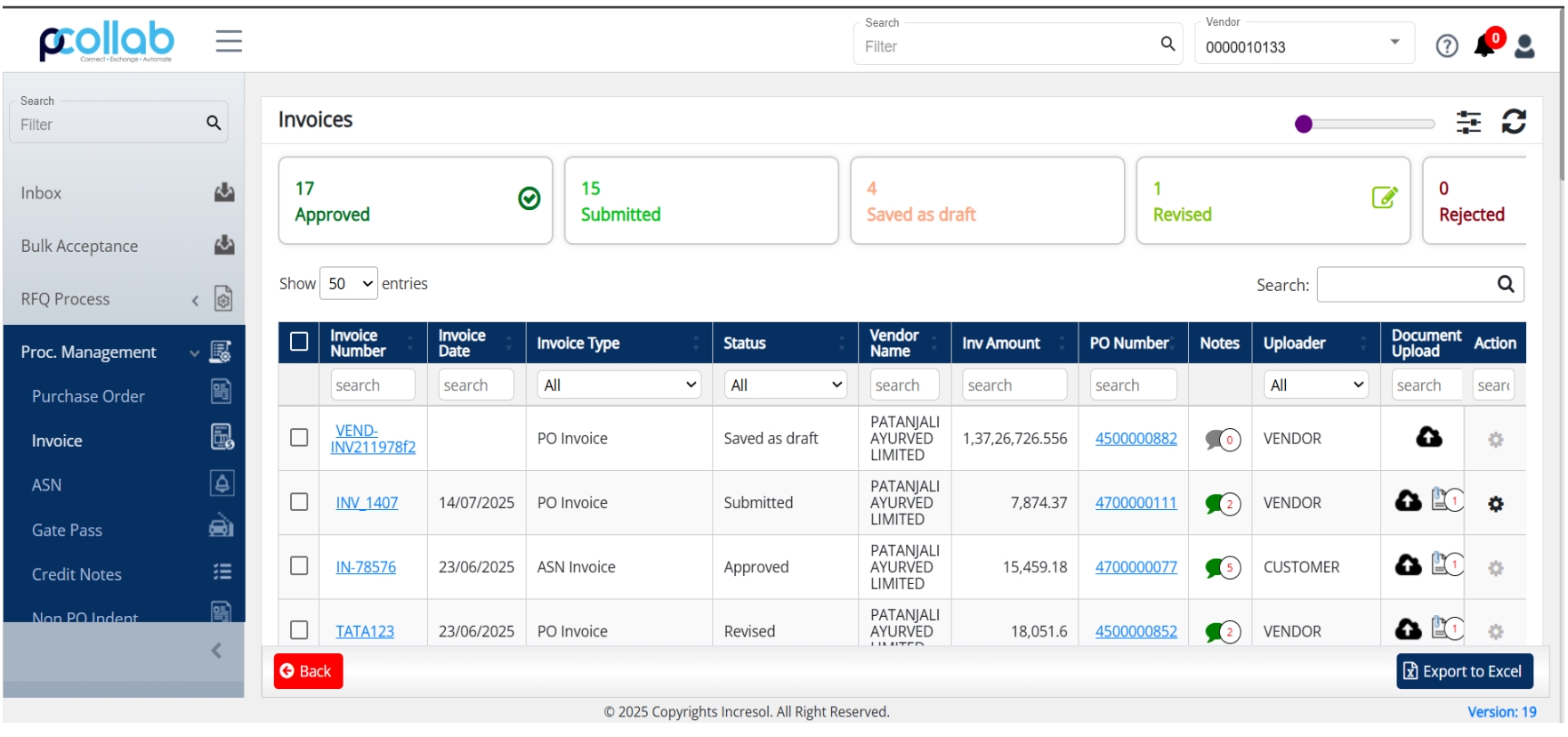1568x737 pixels.
Task: Tick the checkbox for TATA123 row
Action: [299, 630]
